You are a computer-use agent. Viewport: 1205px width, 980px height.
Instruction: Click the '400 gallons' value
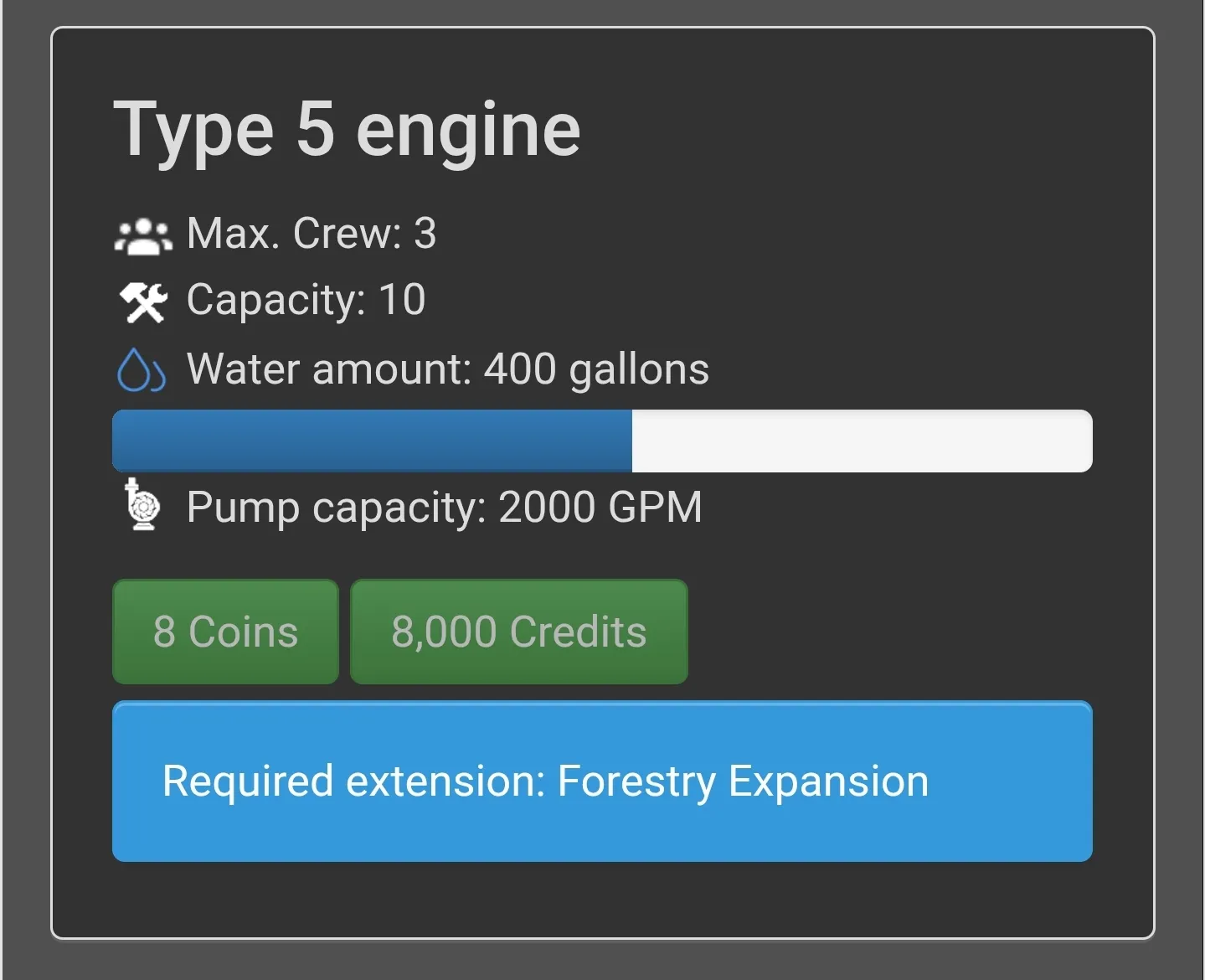(596, 369)
